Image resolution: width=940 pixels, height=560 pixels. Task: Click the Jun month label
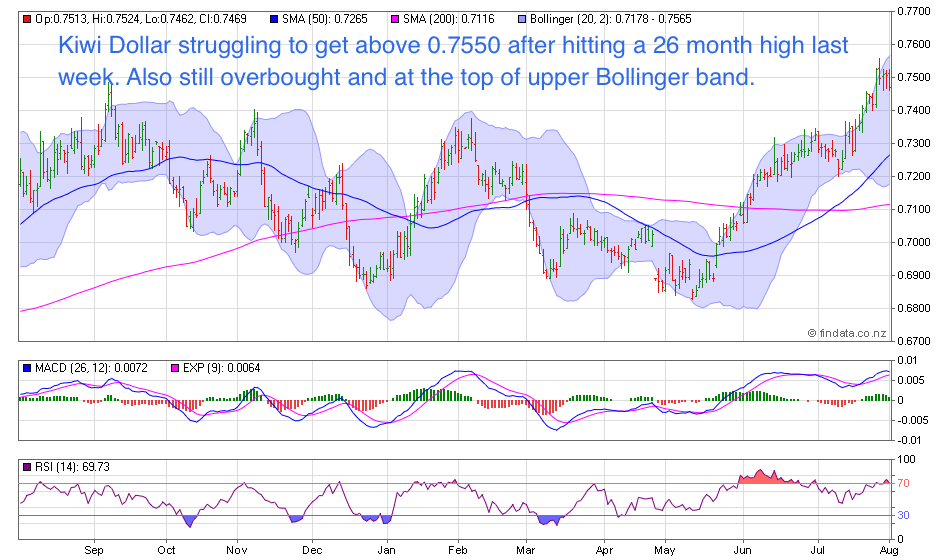click(x=743, y=550)
